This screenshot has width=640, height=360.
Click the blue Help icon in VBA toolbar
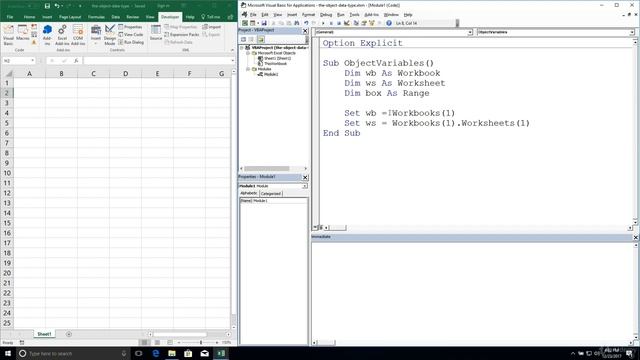389,23
